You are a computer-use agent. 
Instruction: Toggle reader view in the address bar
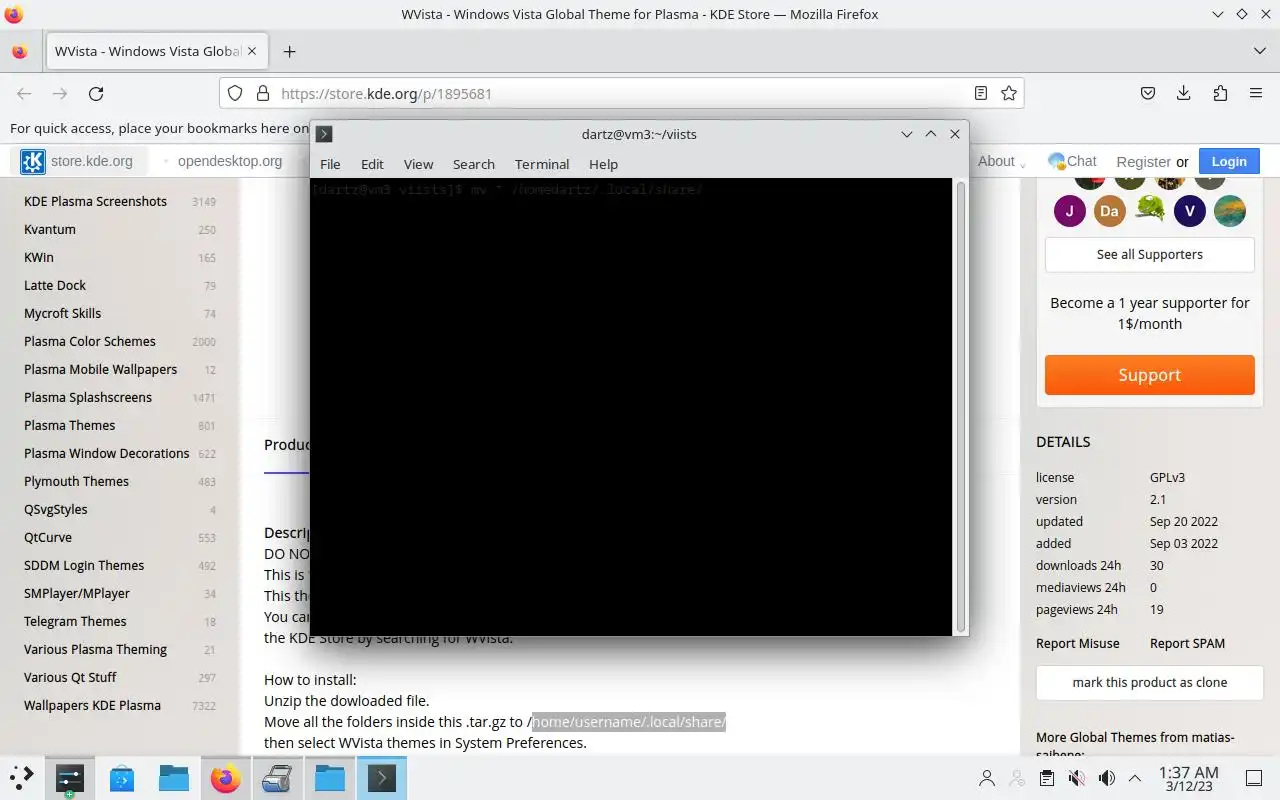click(981, 93)
